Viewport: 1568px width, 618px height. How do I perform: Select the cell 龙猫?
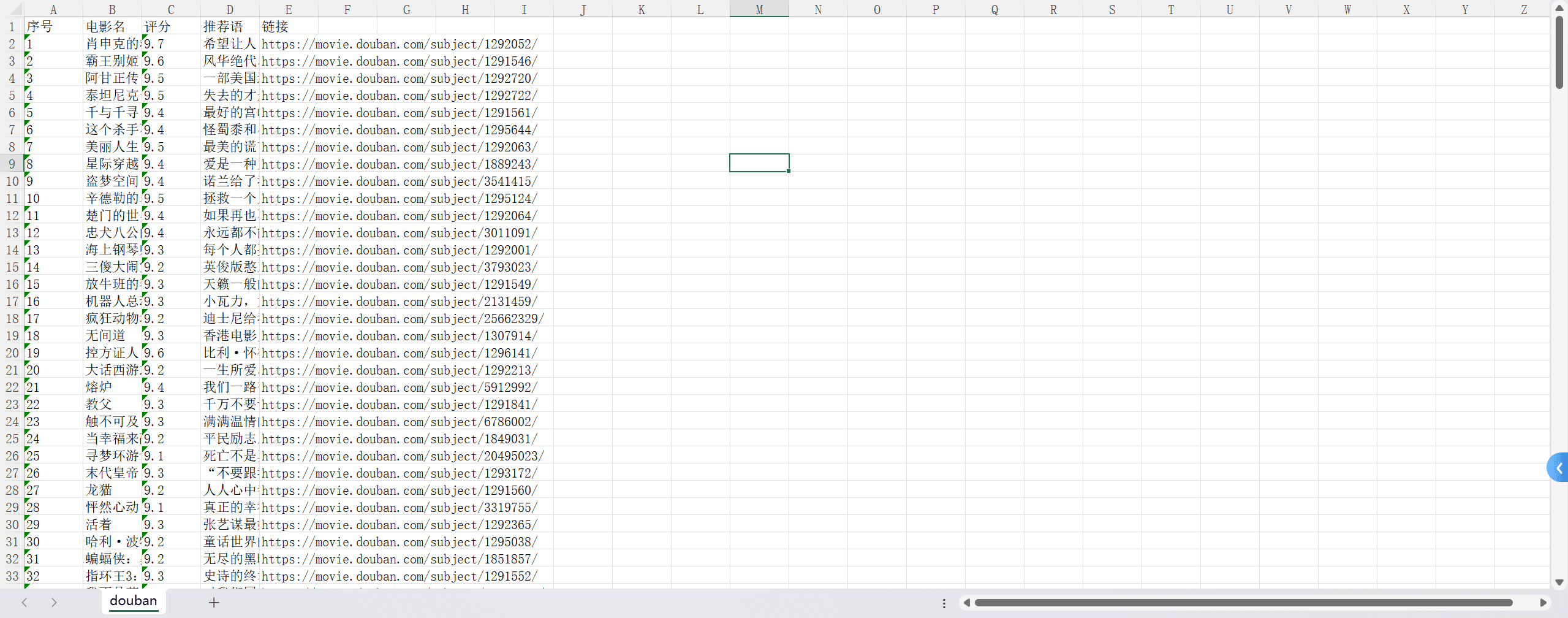pos(112,490)
